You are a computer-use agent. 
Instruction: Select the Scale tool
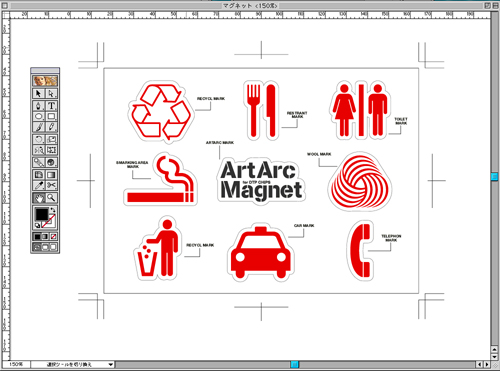[51, 139]
